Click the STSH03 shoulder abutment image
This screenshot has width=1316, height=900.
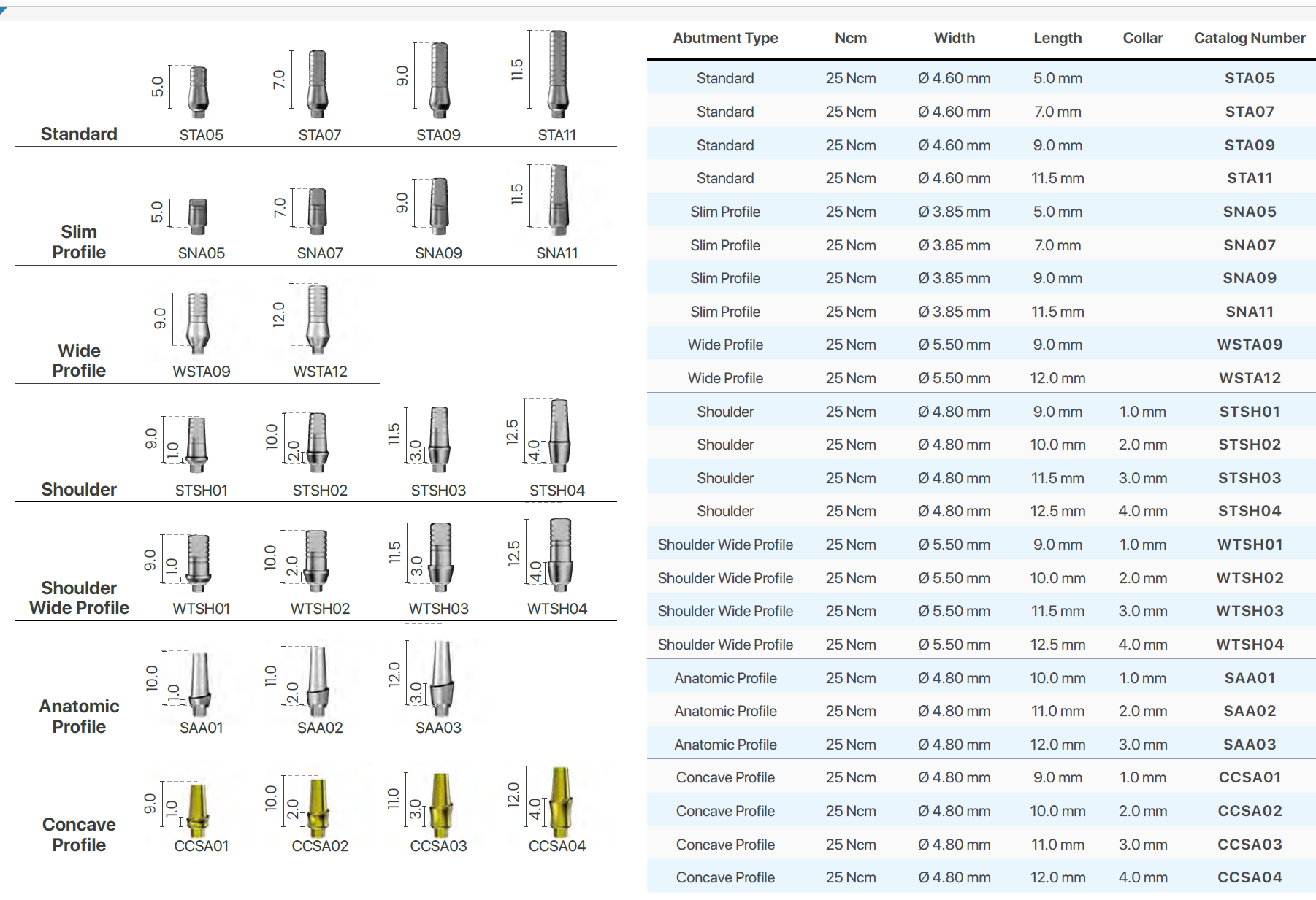point(439,439)
